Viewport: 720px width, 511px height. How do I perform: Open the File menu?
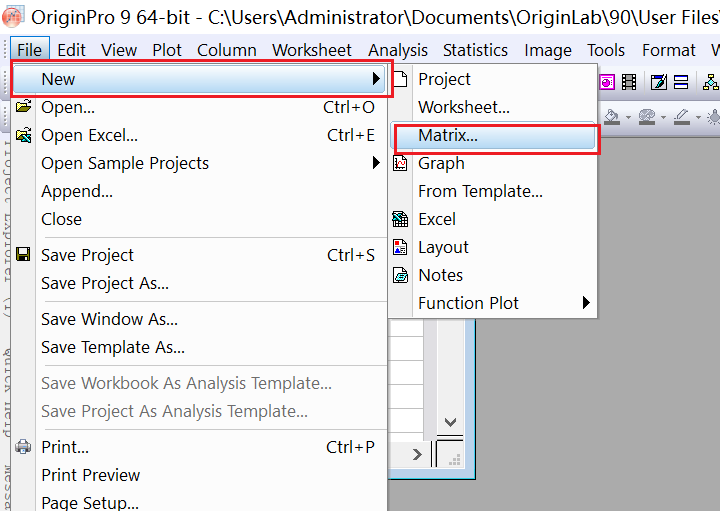29,50
